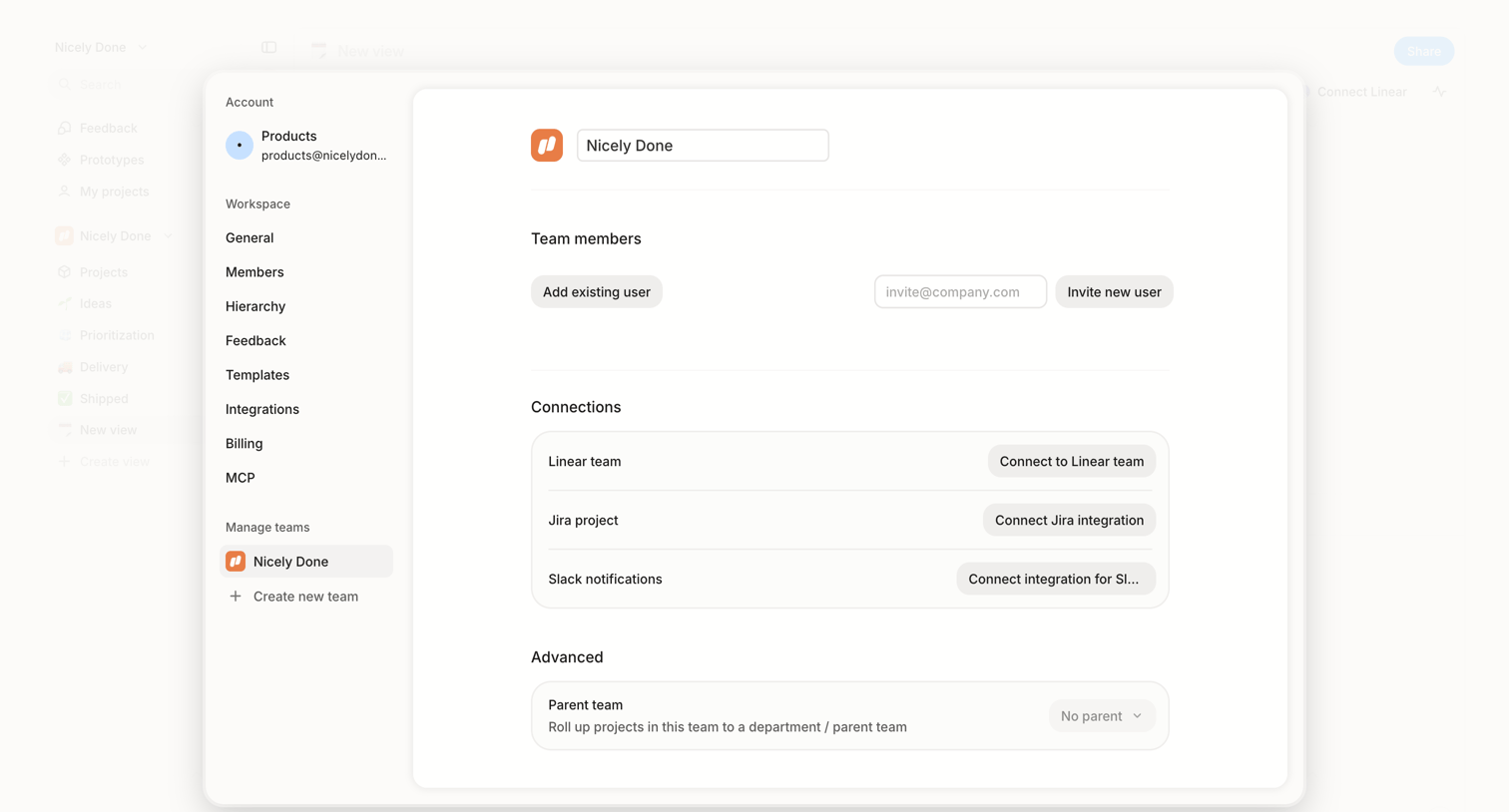Click the My projects icon in background sidebar
Viewport: 1509px width, 812px height.
tap(65, 192)
